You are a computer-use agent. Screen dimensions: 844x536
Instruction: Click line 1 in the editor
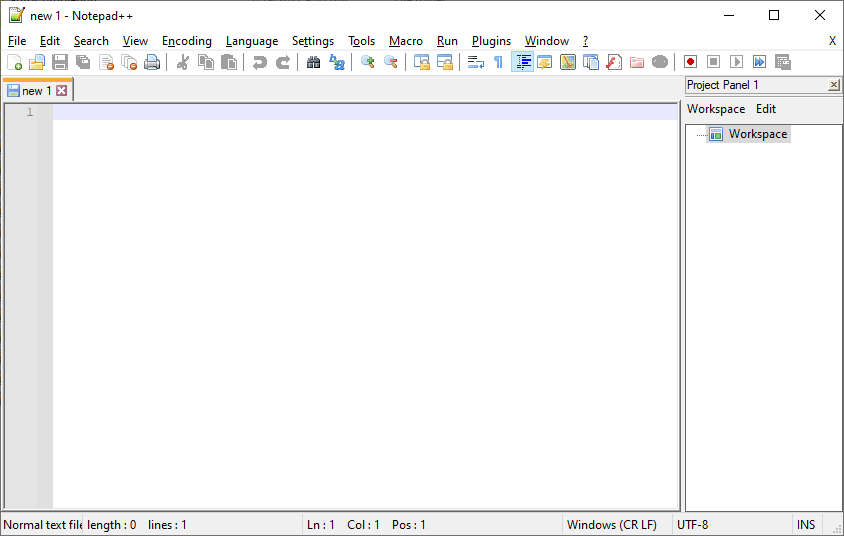point(365,112)
